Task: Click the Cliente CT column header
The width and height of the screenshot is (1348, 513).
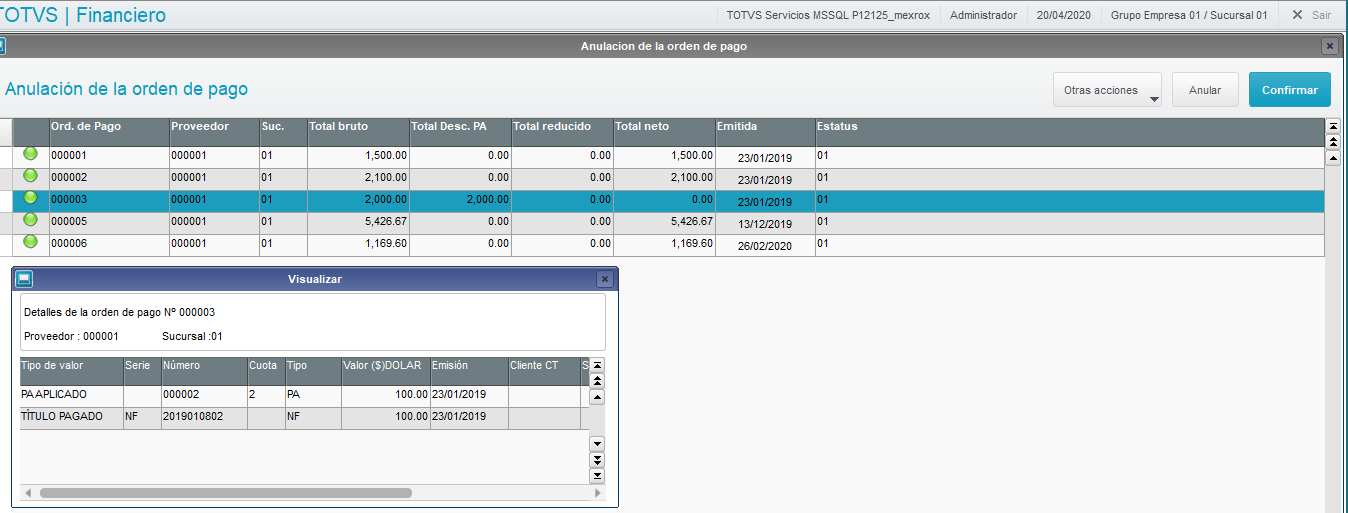Action: pyautogui.click(x=544, y=371)
